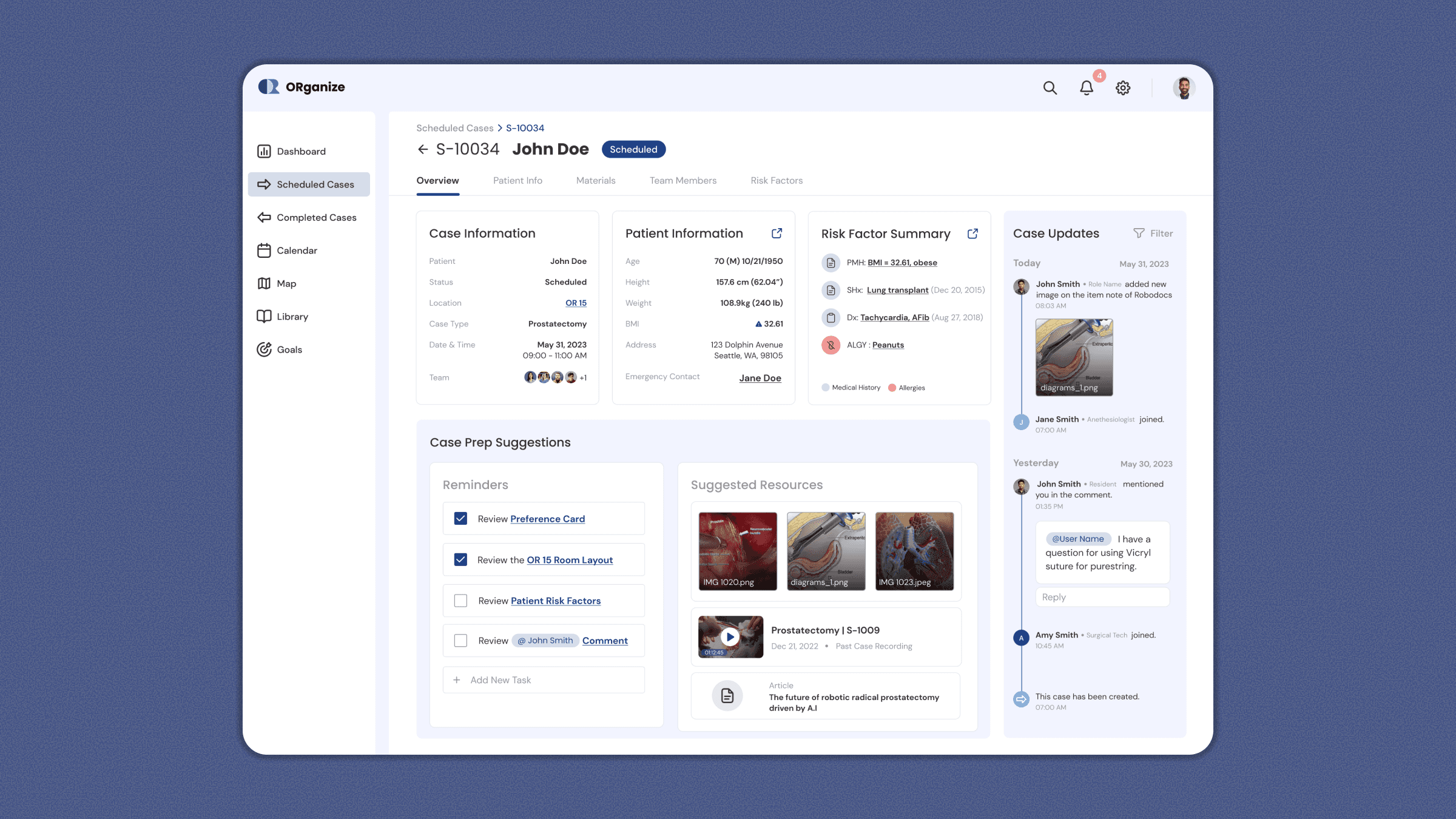Play the Prostatectomy S-1009 recording
Viewport: 1456px width, 819px height.
pyautogui.click(x=730, y=637)
